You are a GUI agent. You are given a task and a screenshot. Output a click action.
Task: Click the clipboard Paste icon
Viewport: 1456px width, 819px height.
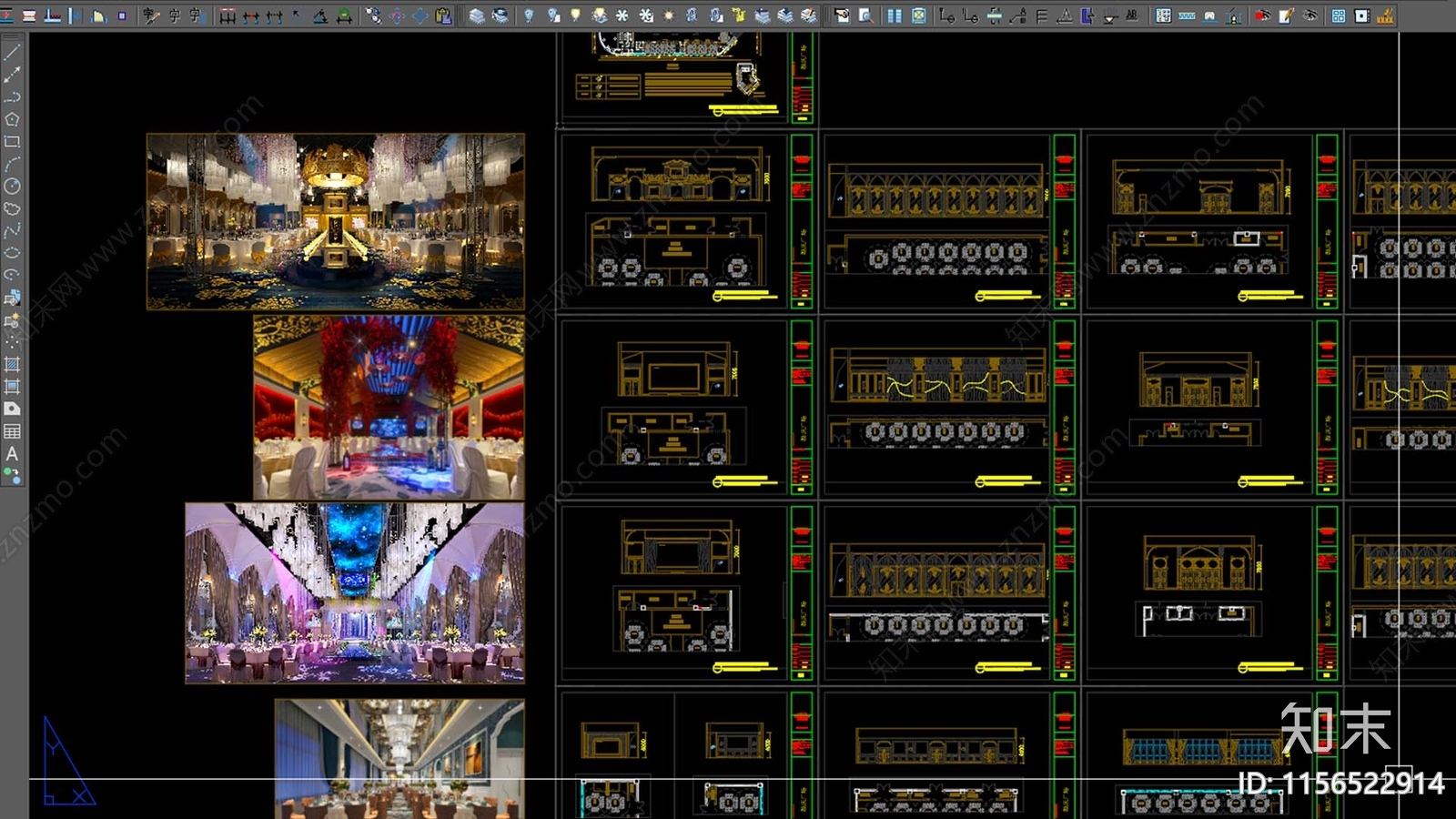tap(443, 15)
